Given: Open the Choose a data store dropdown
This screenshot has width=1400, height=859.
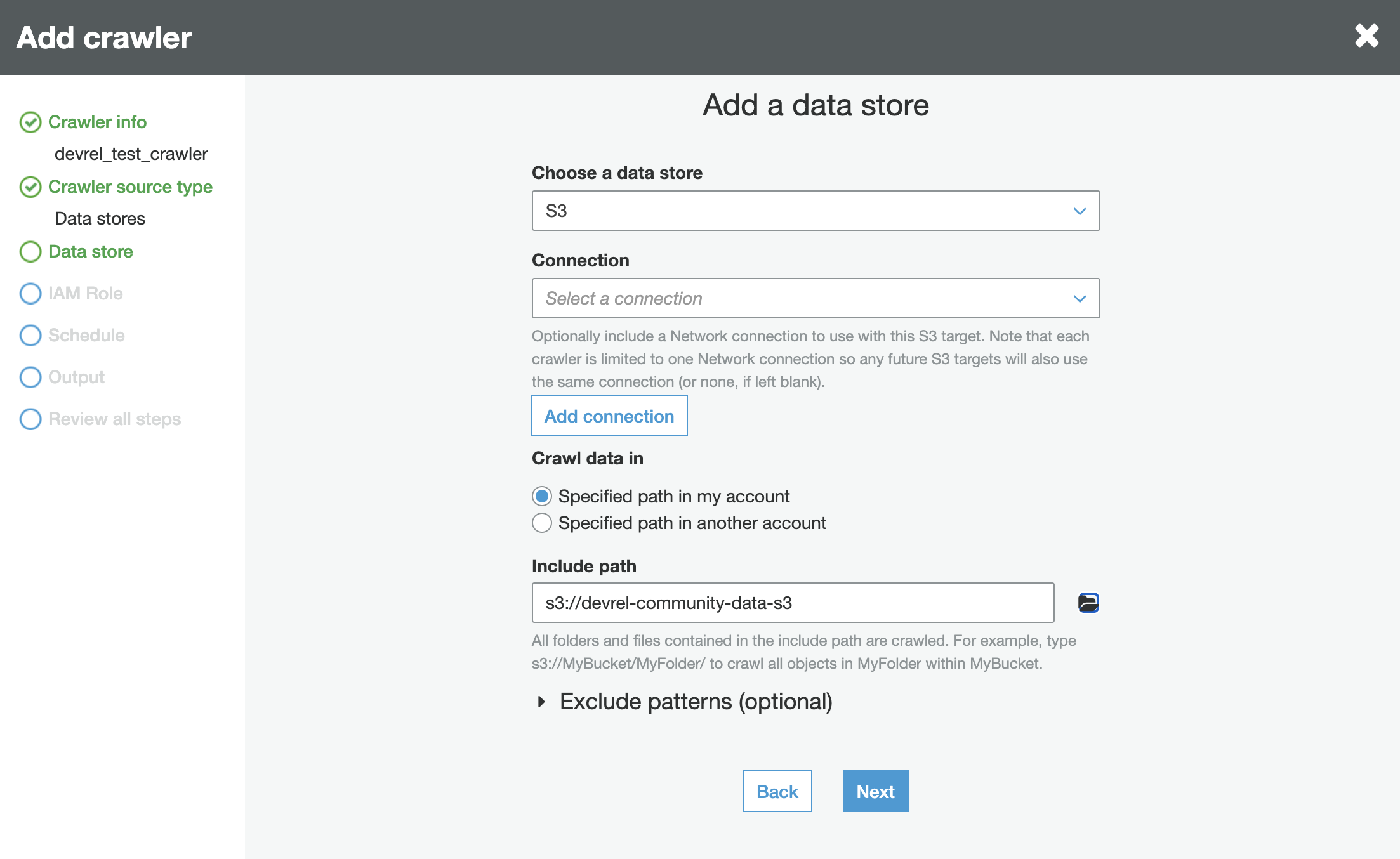Looking at the screenshot, I should pos(815,211).
